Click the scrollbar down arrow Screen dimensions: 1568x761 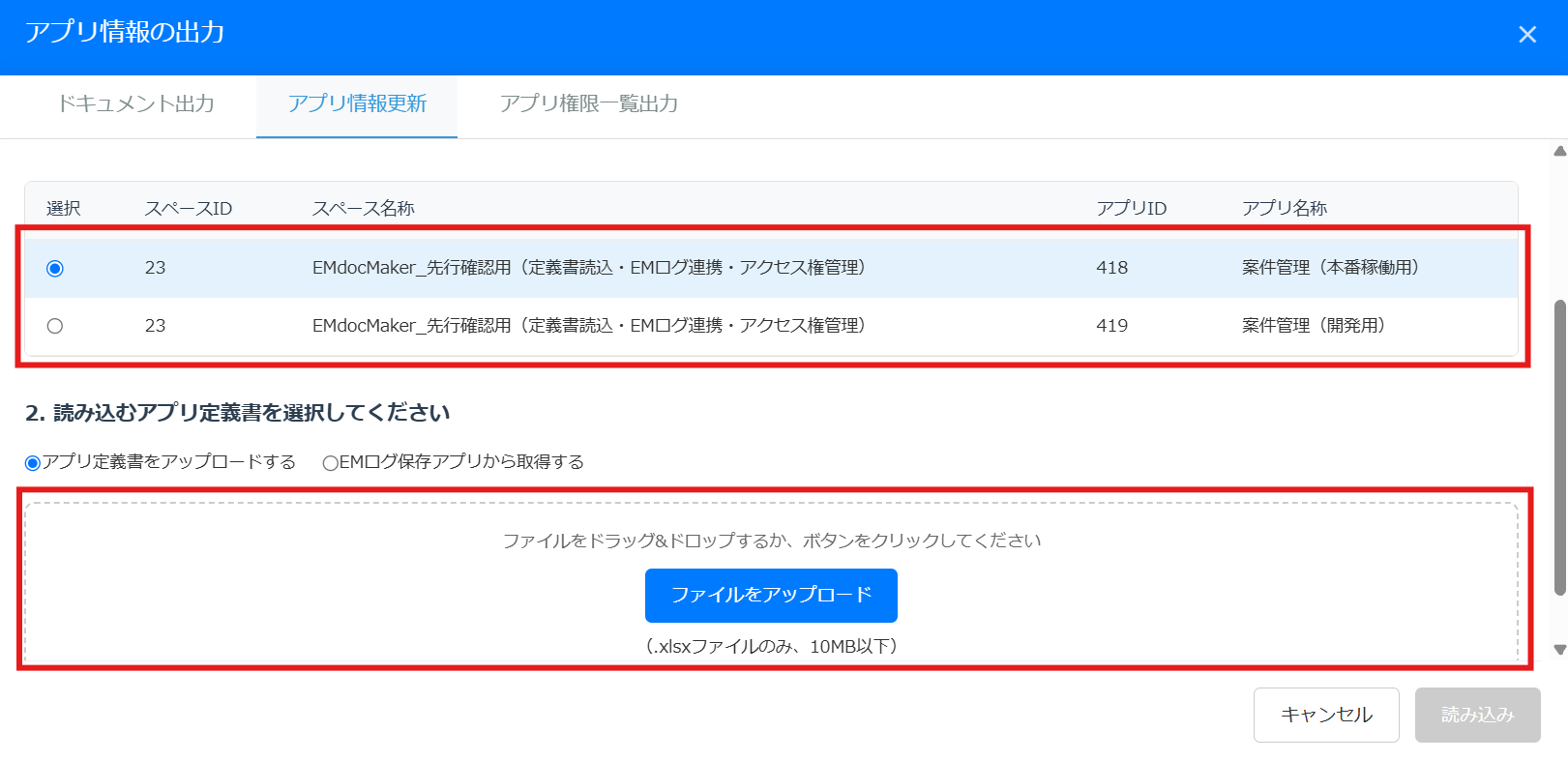(1560, 650)
